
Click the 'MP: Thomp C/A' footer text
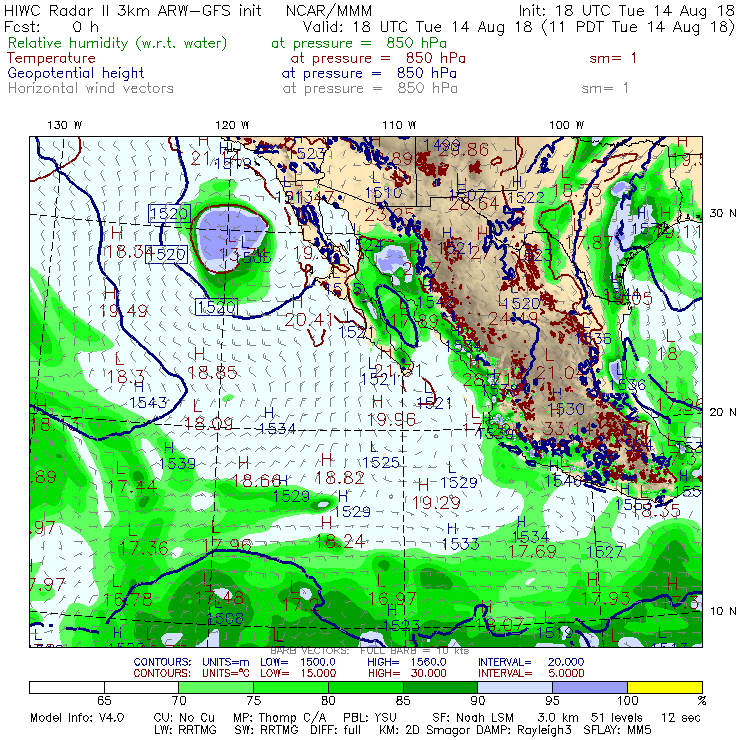pos(280,718)
